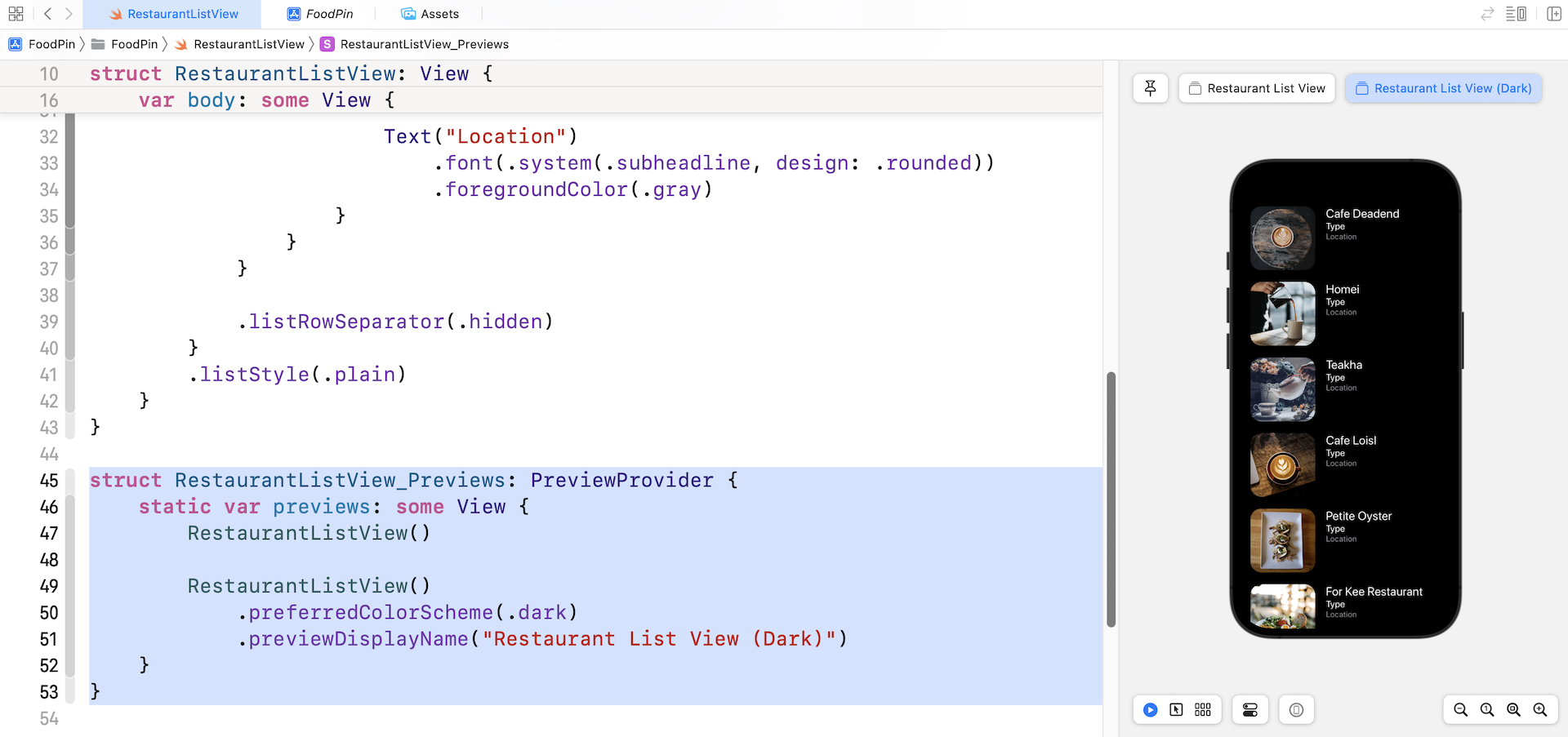Click the Cafe Deadend thumbnail in preview
Screen dimensions: 1568x737
click(1282, 238)
